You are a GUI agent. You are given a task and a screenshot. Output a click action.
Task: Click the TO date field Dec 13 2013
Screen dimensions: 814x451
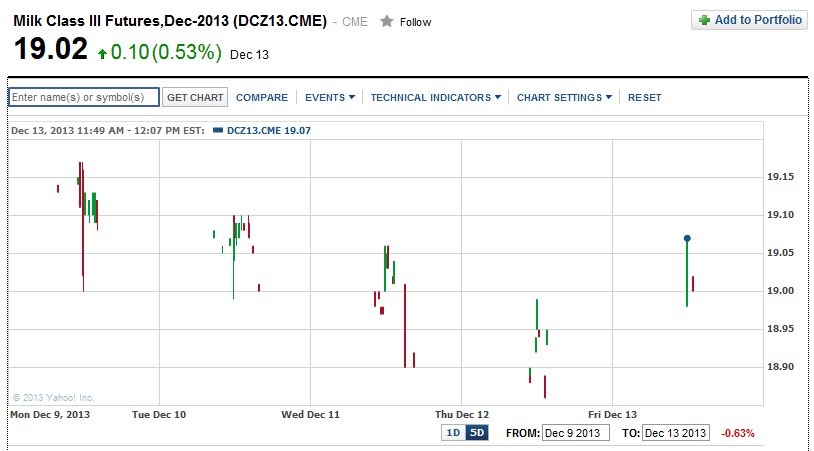tap(675, 433)
